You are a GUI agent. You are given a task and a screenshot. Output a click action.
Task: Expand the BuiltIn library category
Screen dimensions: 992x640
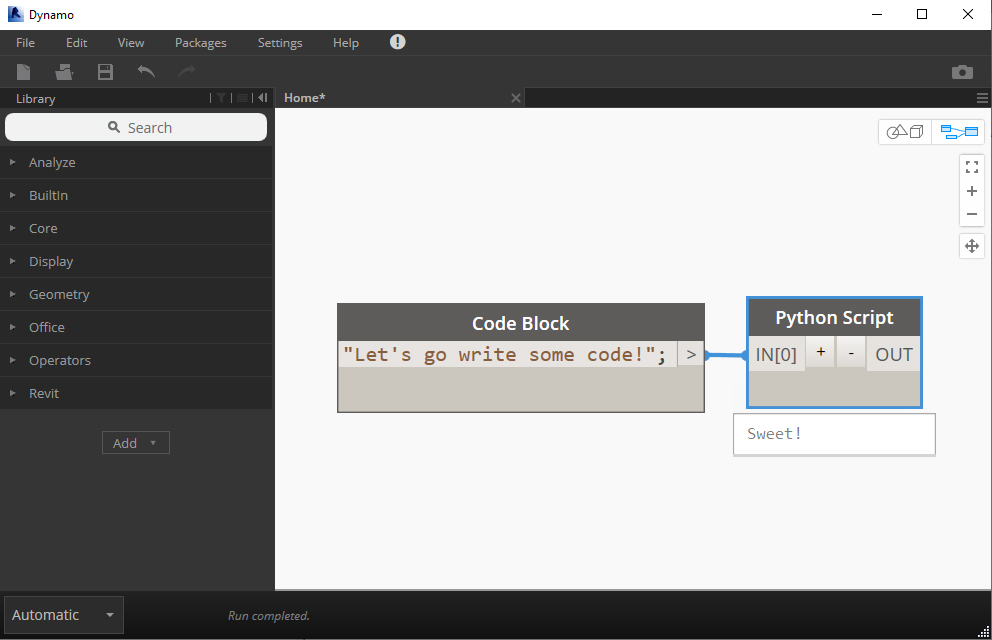pos(136,195)
